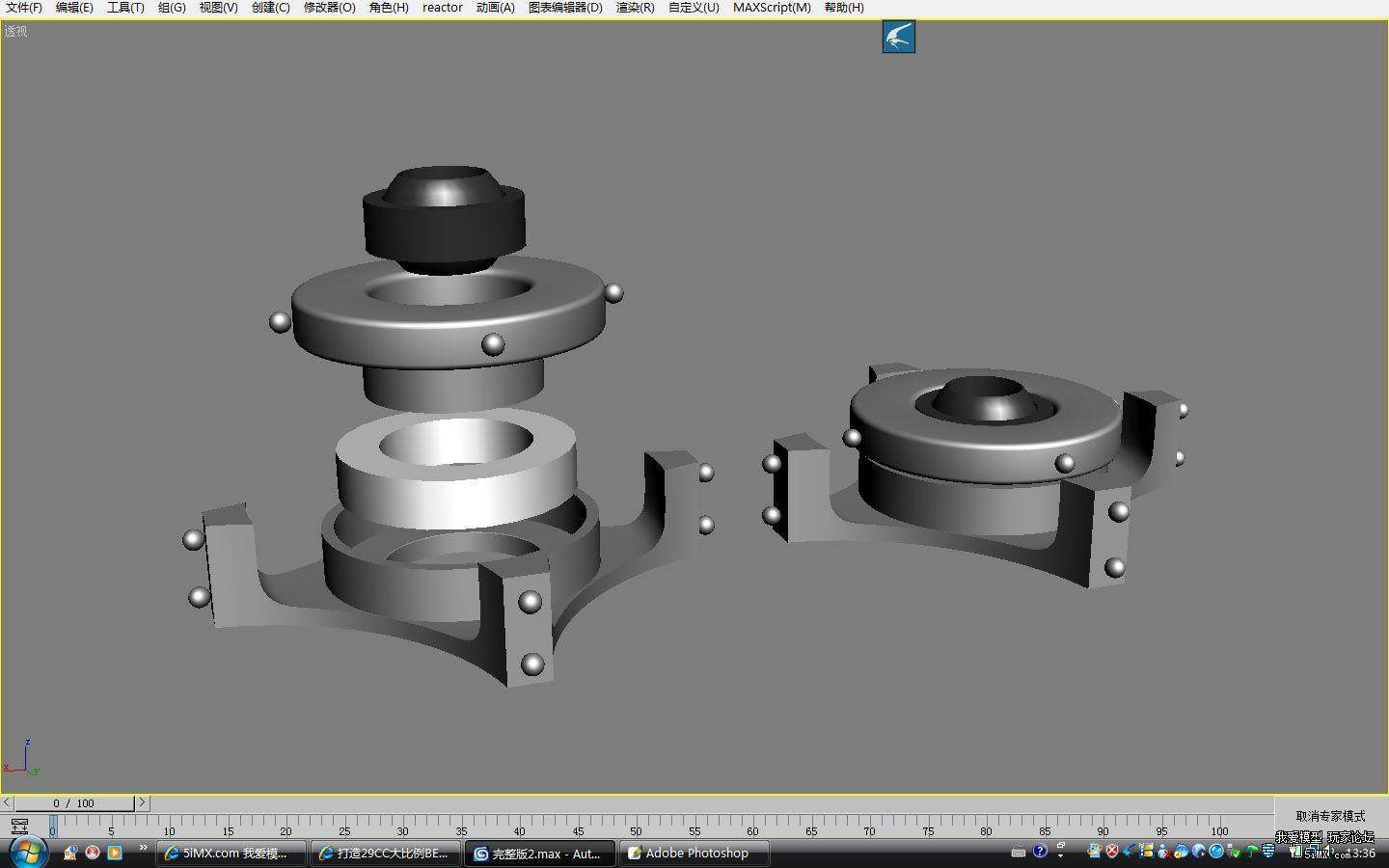Switch to 5iMX.com browser taskbar window
This screenshot has height=868, width=1389.
pos(231,854)
